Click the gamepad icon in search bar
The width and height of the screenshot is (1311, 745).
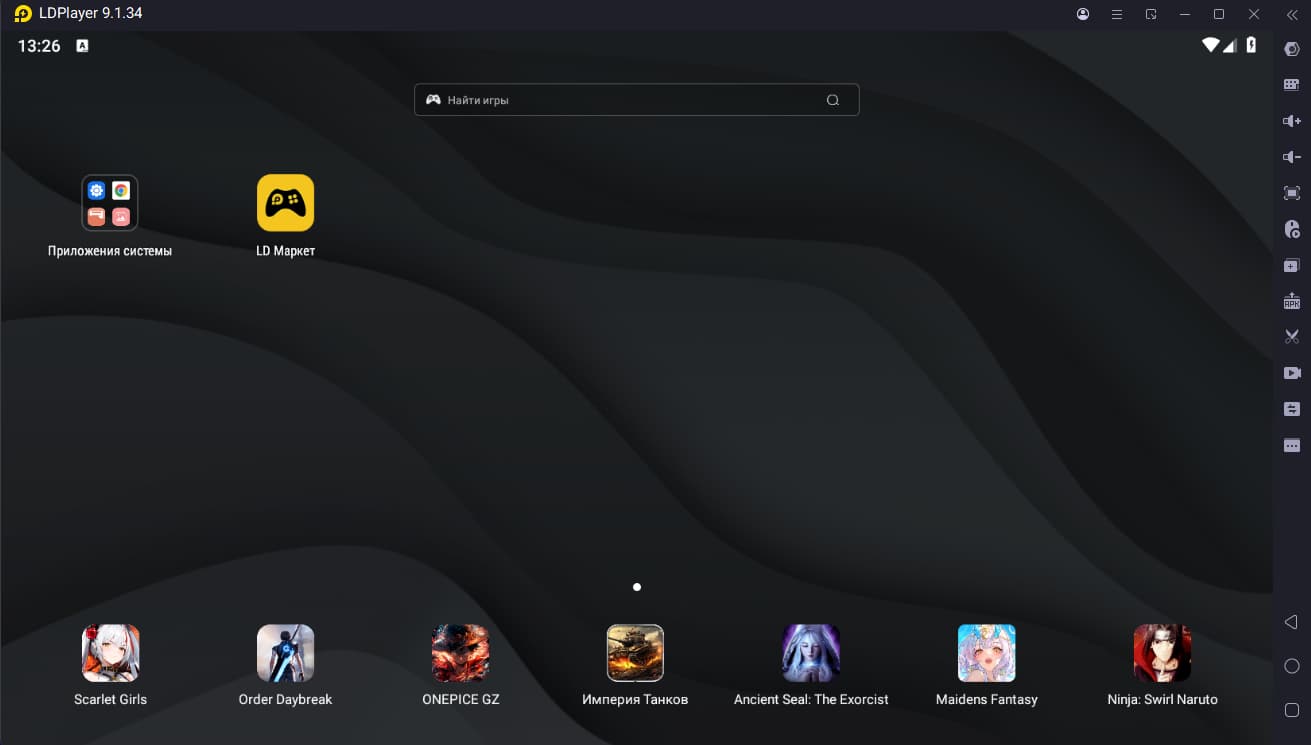tap(433, 100)
